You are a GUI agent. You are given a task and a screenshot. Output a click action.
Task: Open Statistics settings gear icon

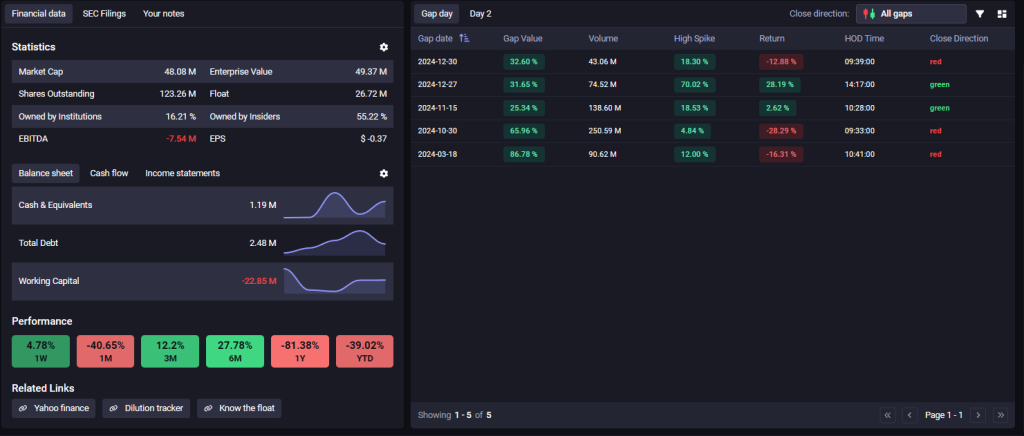click(383, 47)
